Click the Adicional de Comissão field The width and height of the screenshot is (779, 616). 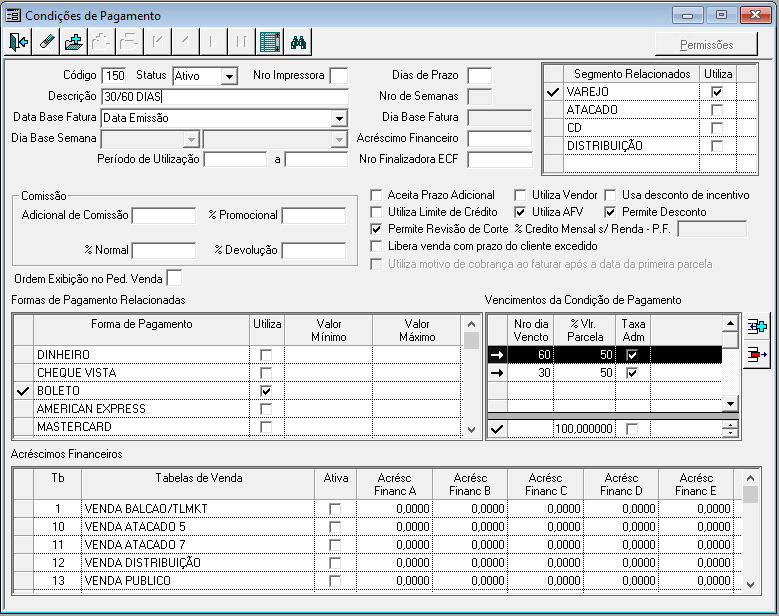point(164,216)
